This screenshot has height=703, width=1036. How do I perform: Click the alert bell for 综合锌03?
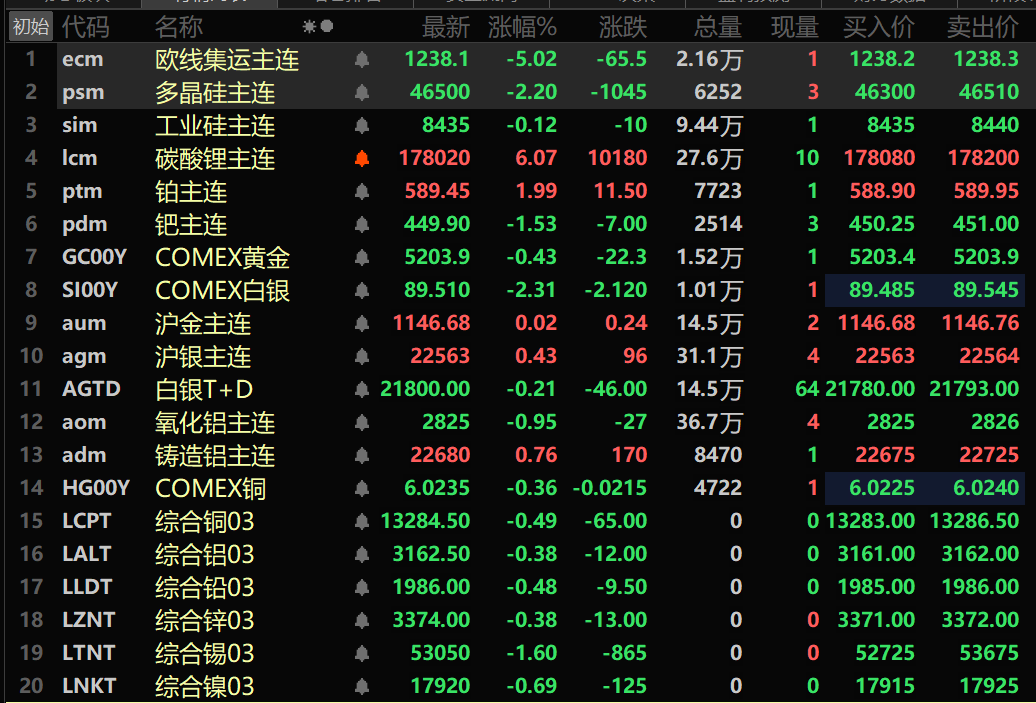tap(361, 620)
